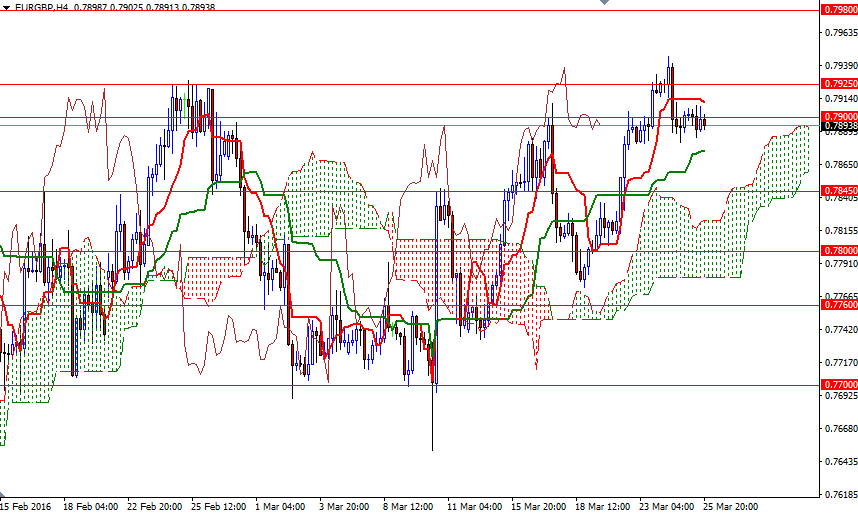Click the current price tag 0.78938
The height and width of the screenshot is (514, 858).
pyautogui.click(x=840, y=126)
